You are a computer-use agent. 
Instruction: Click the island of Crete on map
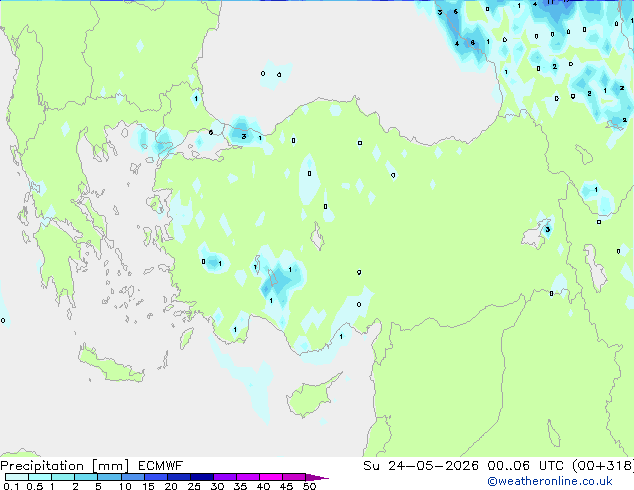pyautogui.click(x=110, y=366)
